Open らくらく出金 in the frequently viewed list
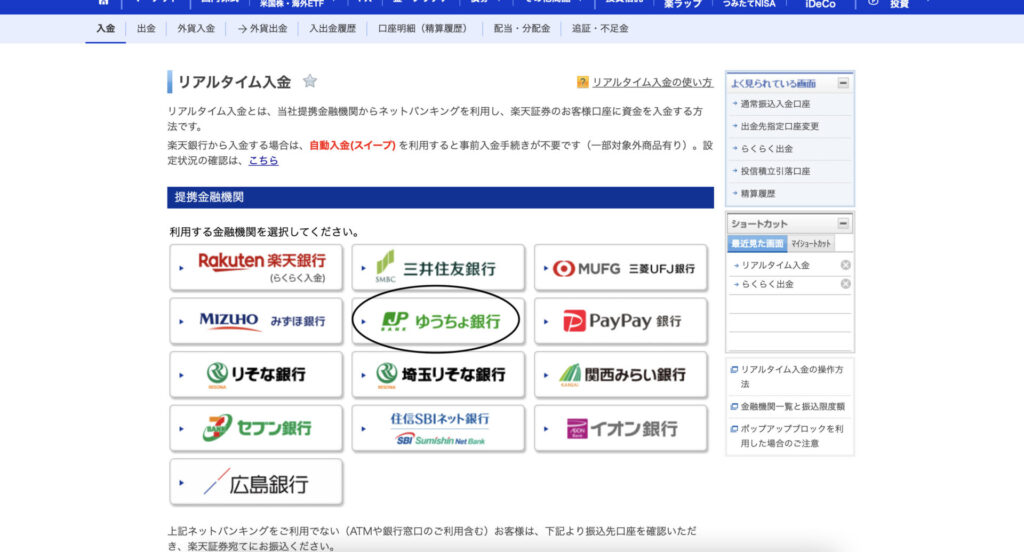 tap(766, 149)
